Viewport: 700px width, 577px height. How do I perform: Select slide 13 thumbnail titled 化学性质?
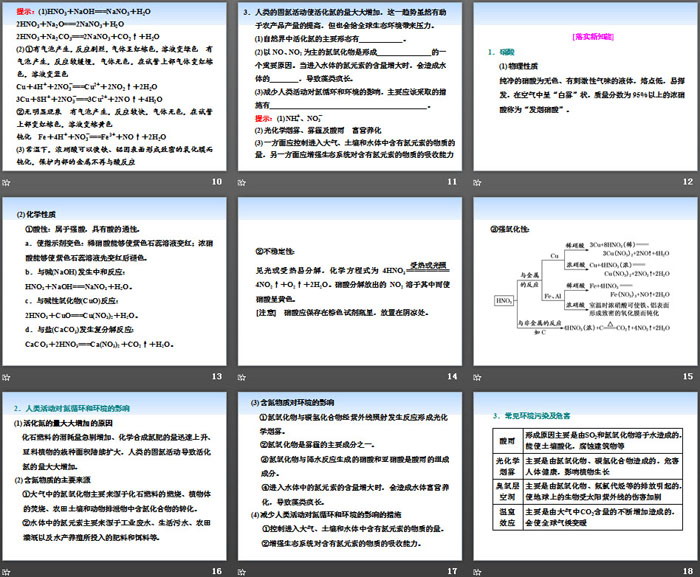[x=115, y=280]
